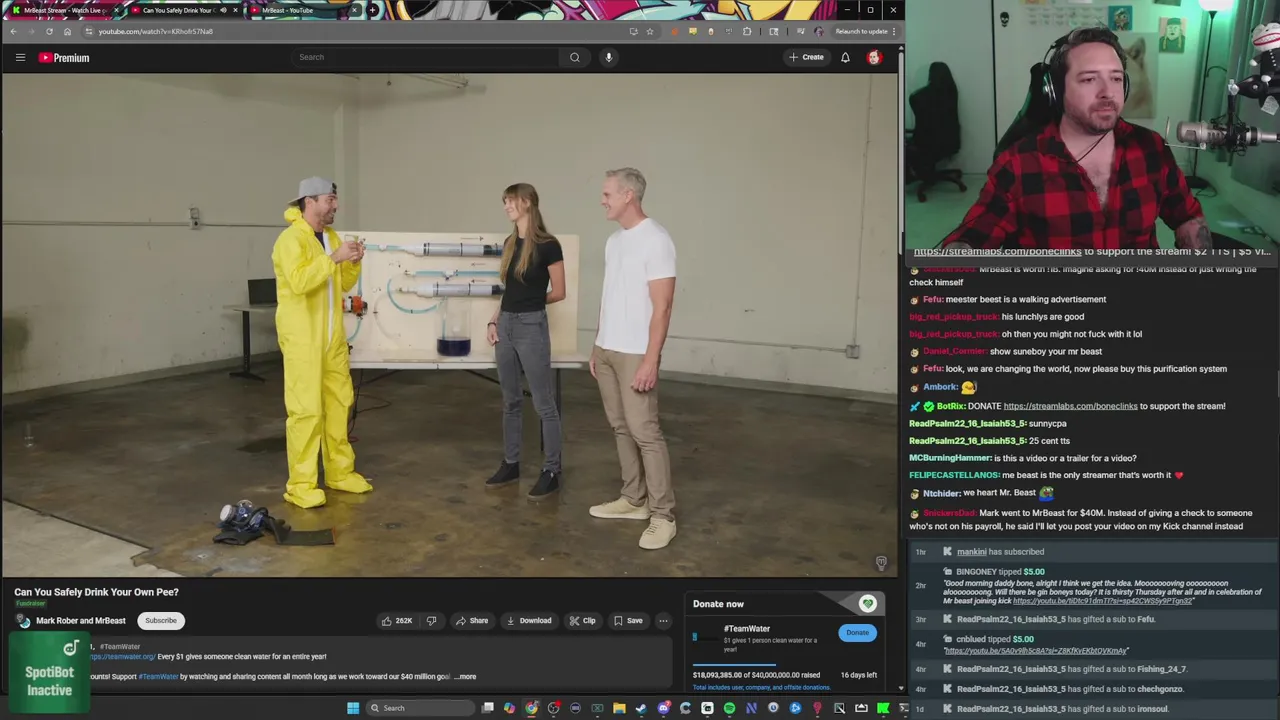Screen dimensions: 1280x720
Task: Click the browser address bar URL
Action: 156,31
